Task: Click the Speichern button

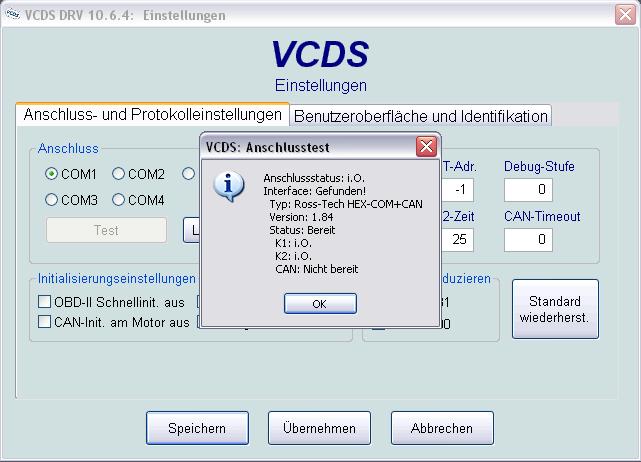Action: point(197,428)
